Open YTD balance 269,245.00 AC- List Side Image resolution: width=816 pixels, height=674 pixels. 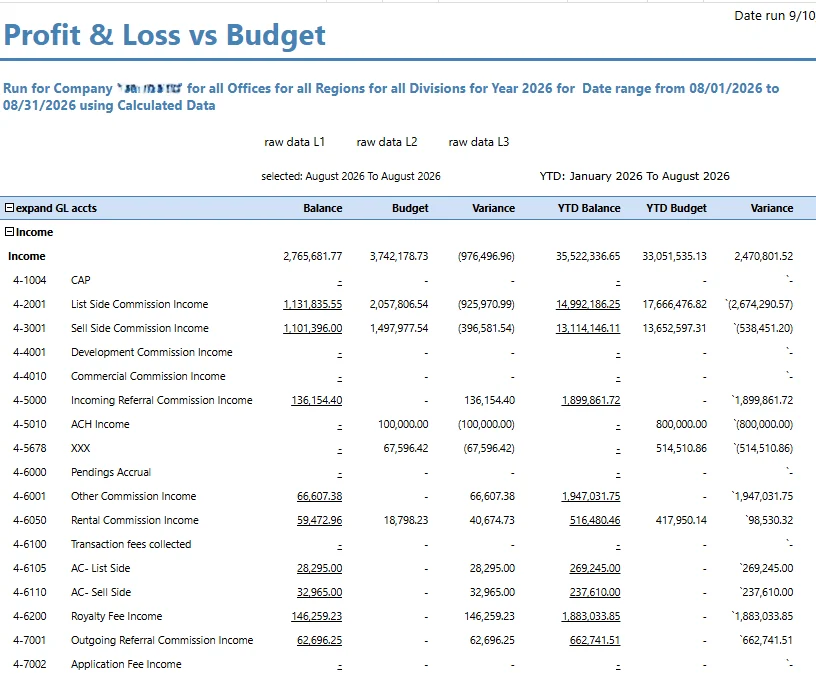coord(595,568)
